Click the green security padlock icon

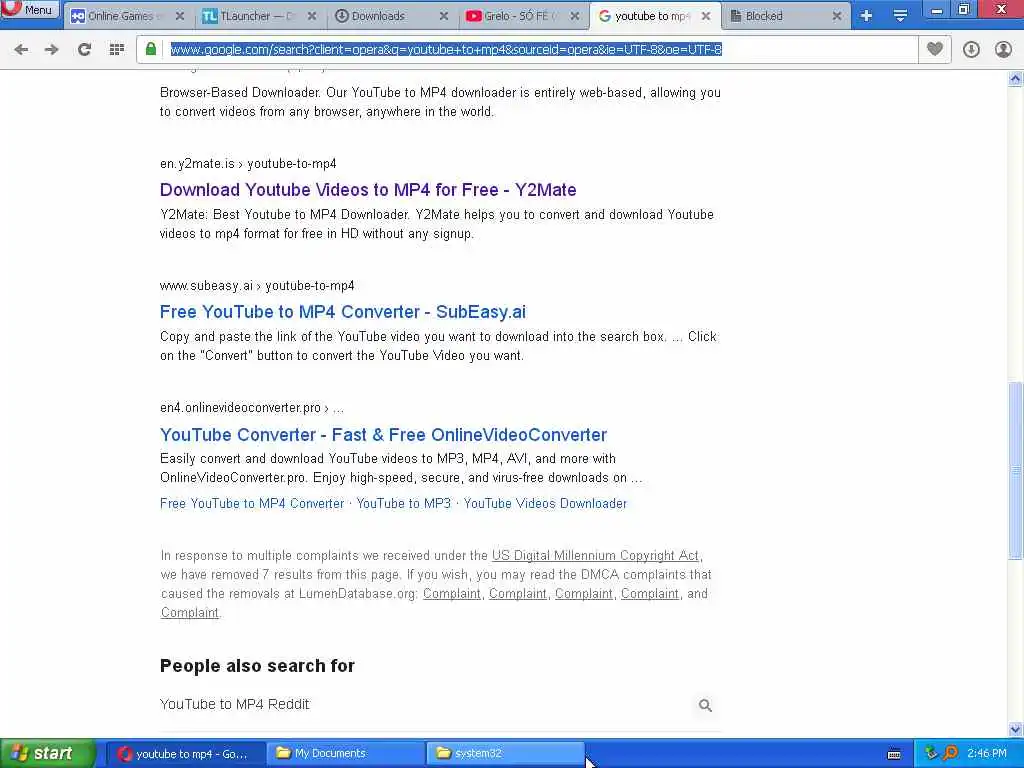(151, 49)
